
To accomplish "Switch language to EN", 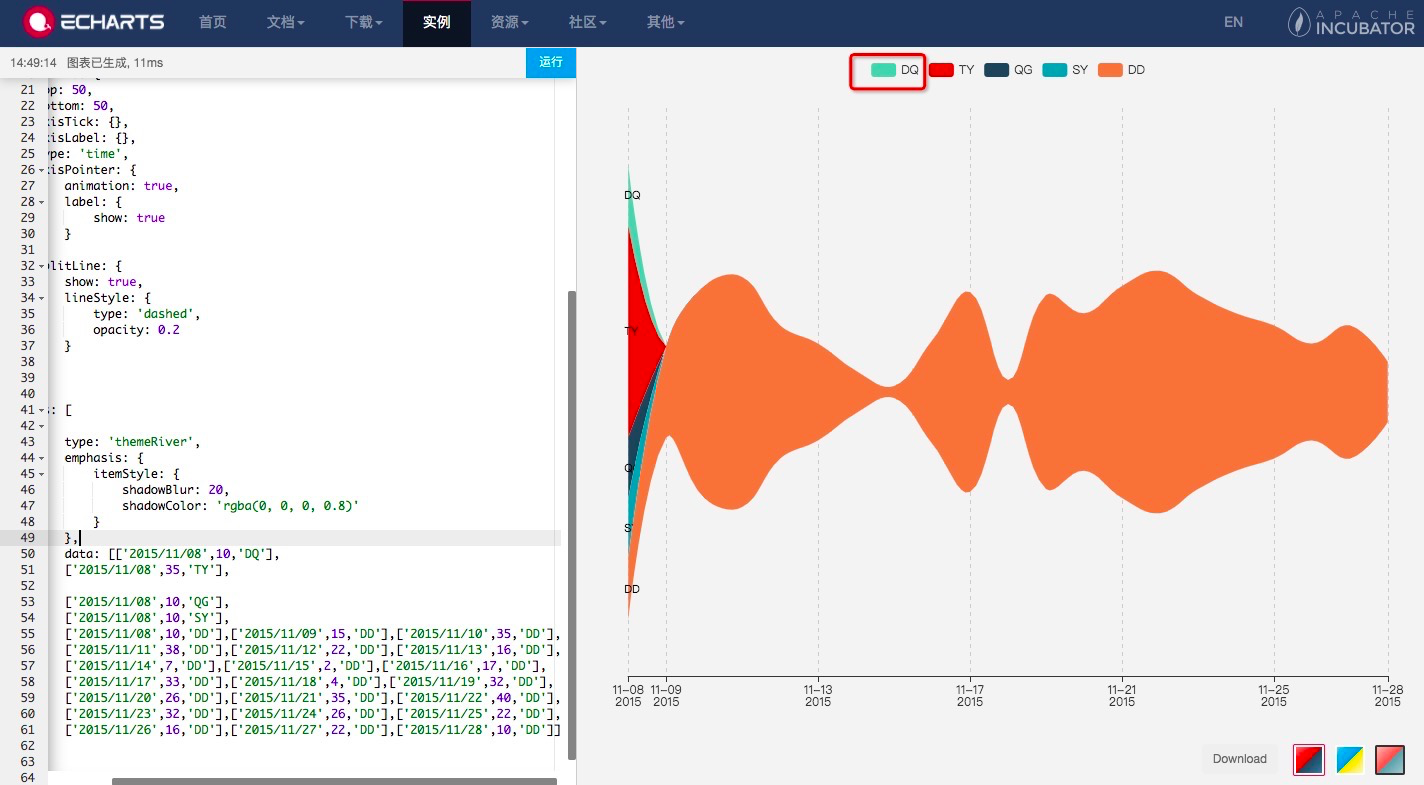I will [x=1233, y=22].
